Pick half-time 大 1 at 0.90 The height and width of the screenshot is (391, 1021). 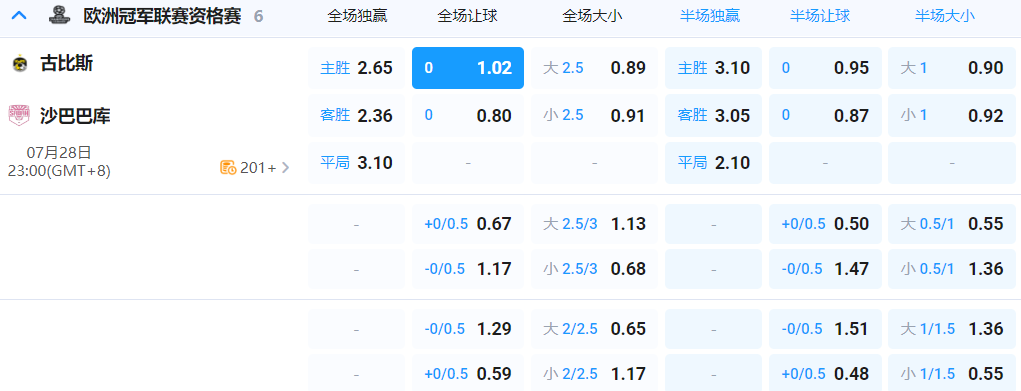tap(951, 68)
